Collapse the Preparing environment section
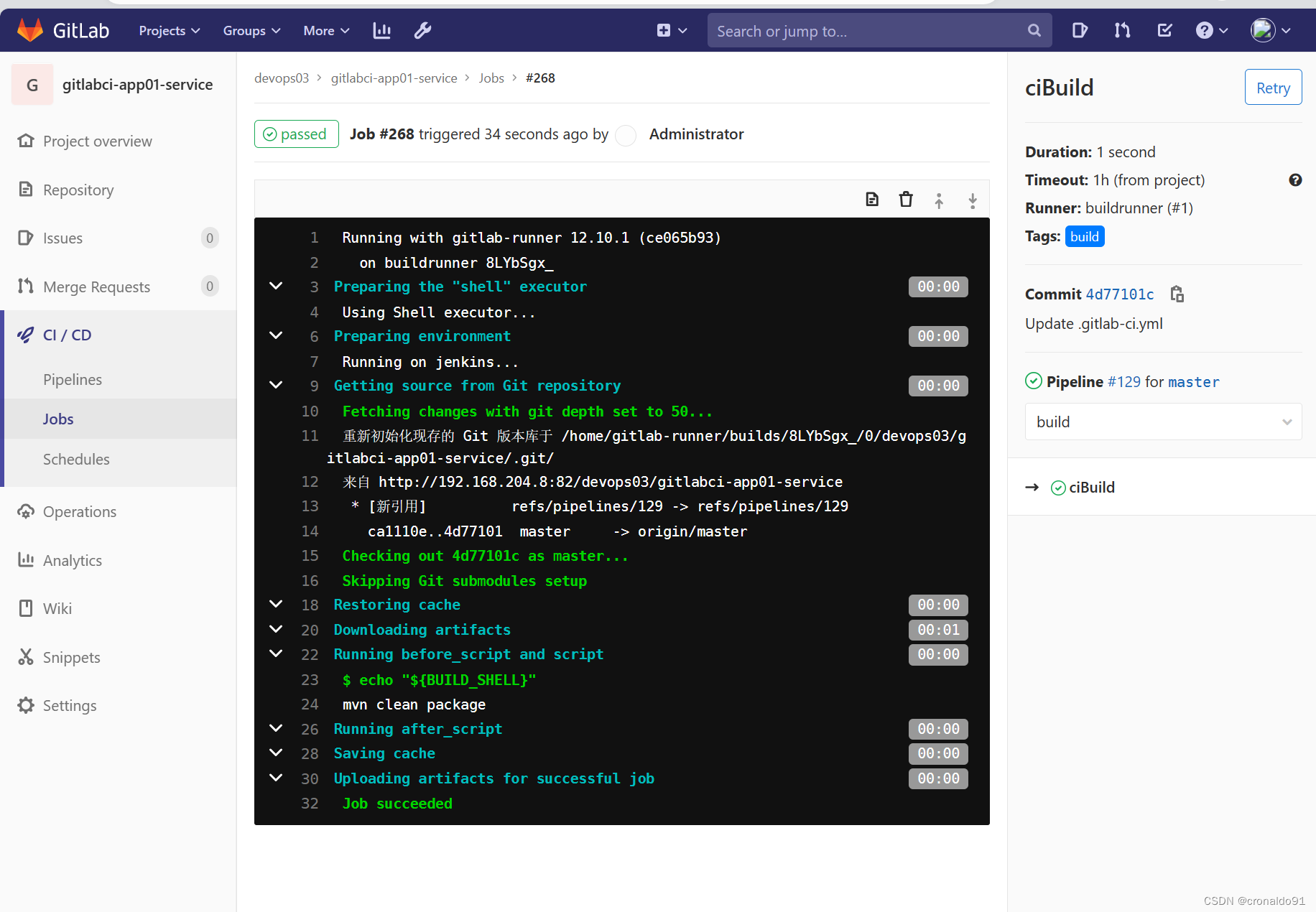Screen dimensions: 1316x912 (x=276, y=335)
